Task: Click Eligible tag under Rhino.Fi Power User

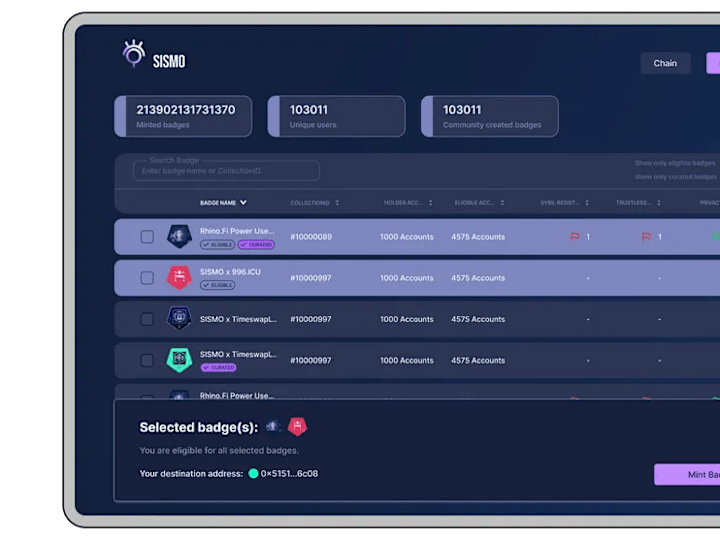Action: click(217, 245)
